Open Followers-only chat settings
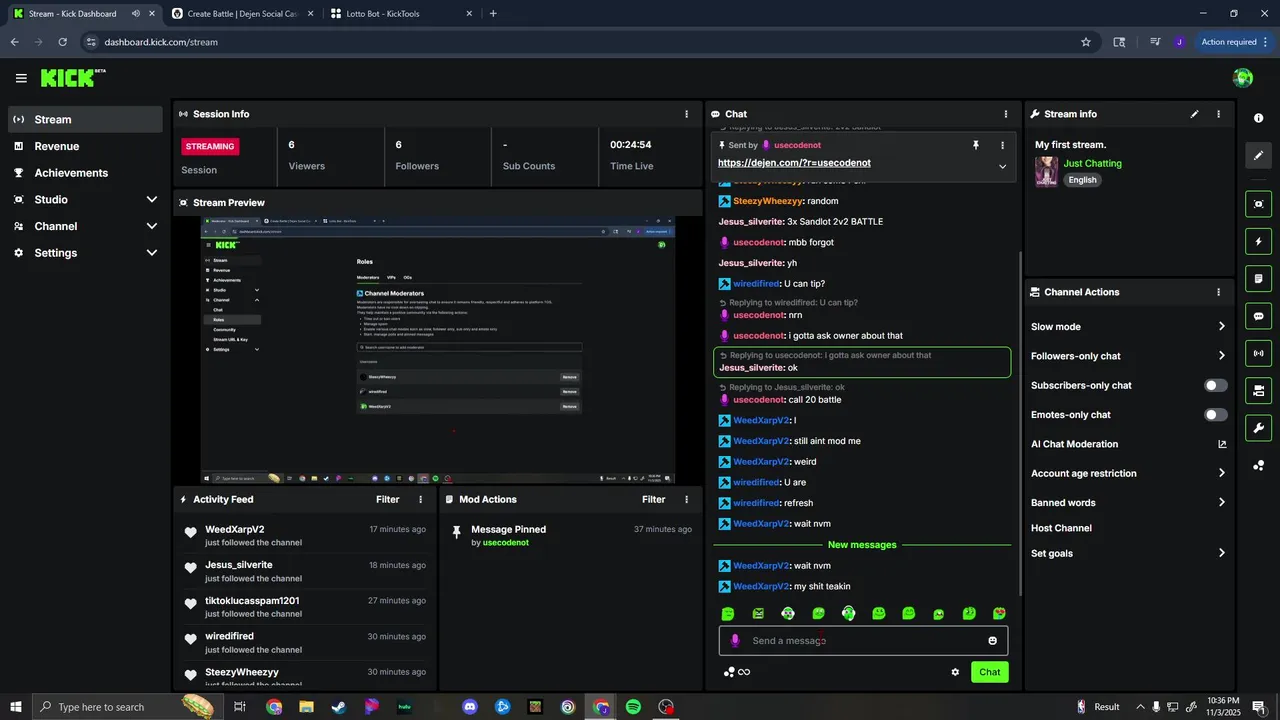The width and height of the screenshot is (1280, 720). pyautogui.click(x=1128, y=356)
